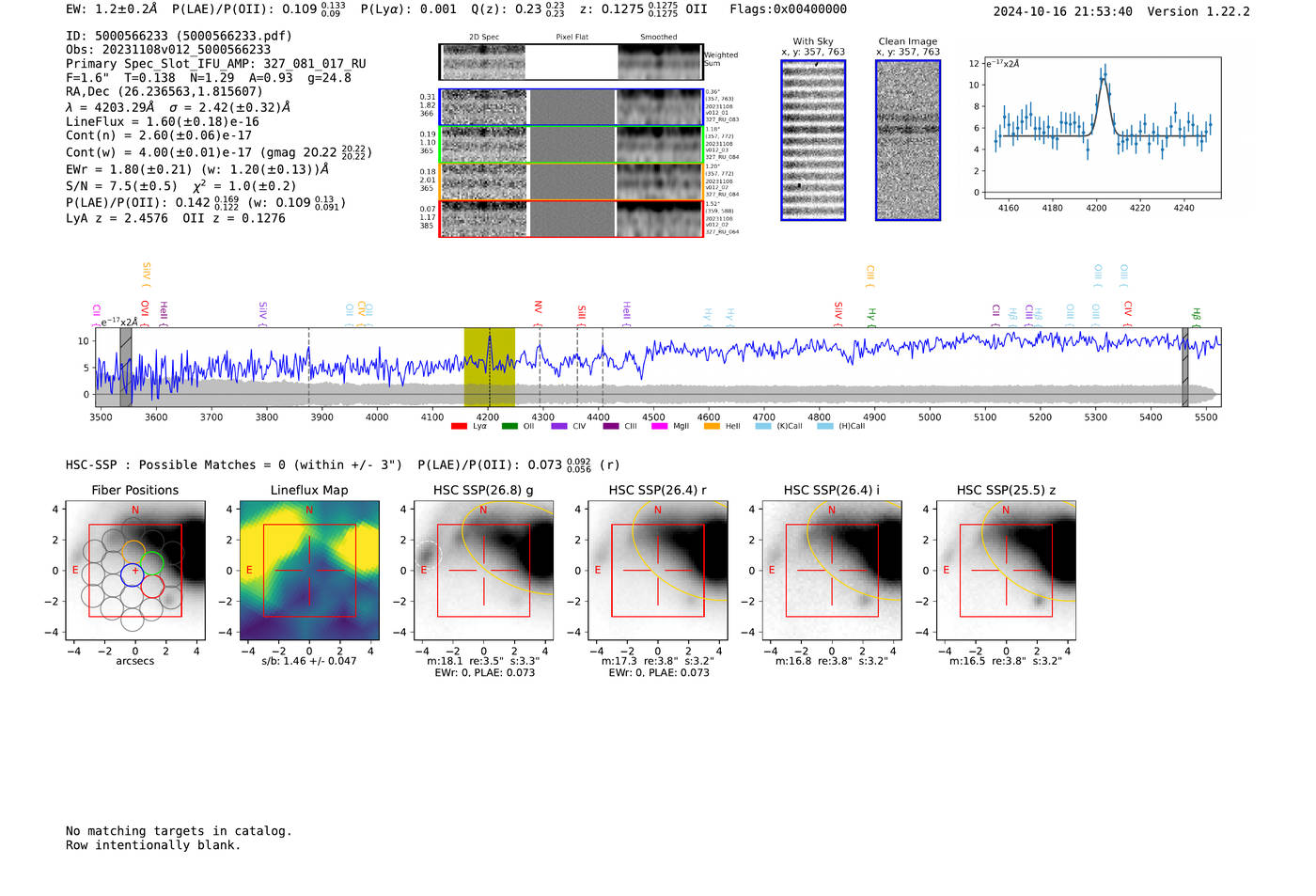Viewport: 1316px width, 896px height.
Task: Click the With Sky CCD image
Action: (813, 140)
